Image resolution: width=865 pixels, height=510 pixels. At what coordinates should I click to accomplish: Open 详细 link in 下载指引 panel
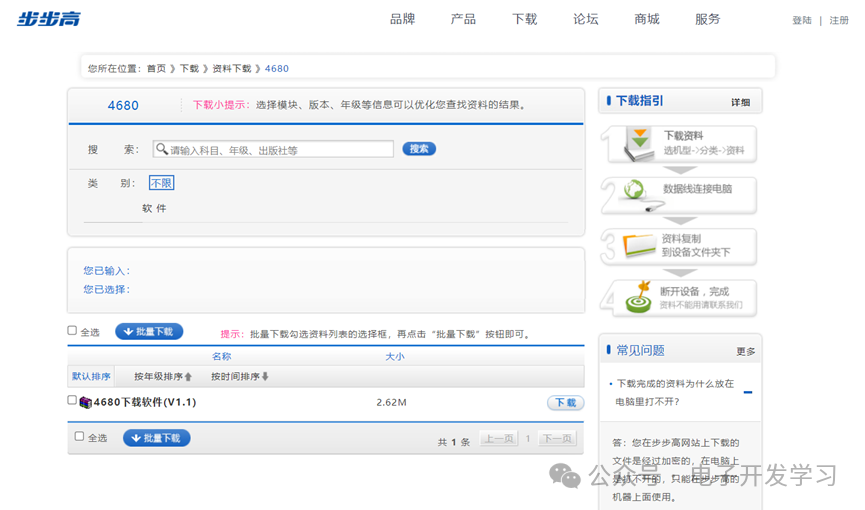(x=740, y=102)
